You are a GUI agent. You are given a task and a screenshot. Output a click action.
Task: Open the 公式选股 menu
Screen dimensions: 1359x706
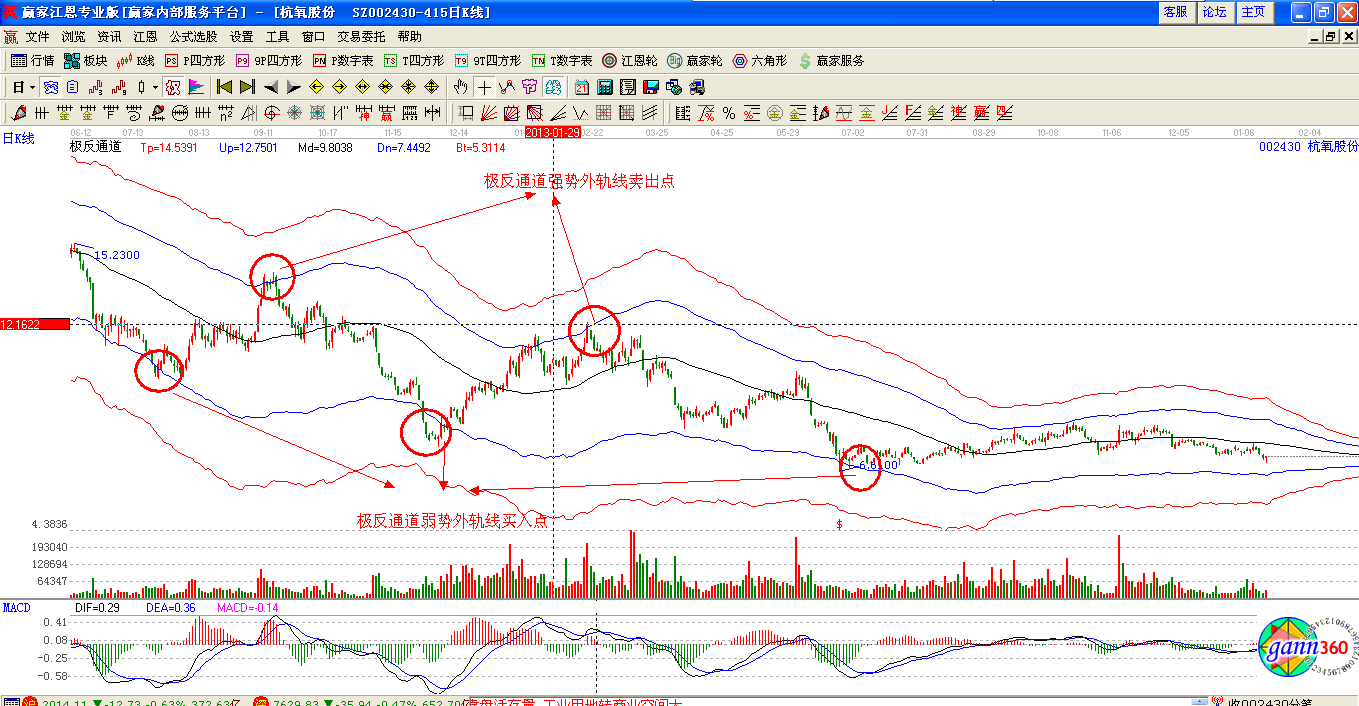(x=193, y=36)
